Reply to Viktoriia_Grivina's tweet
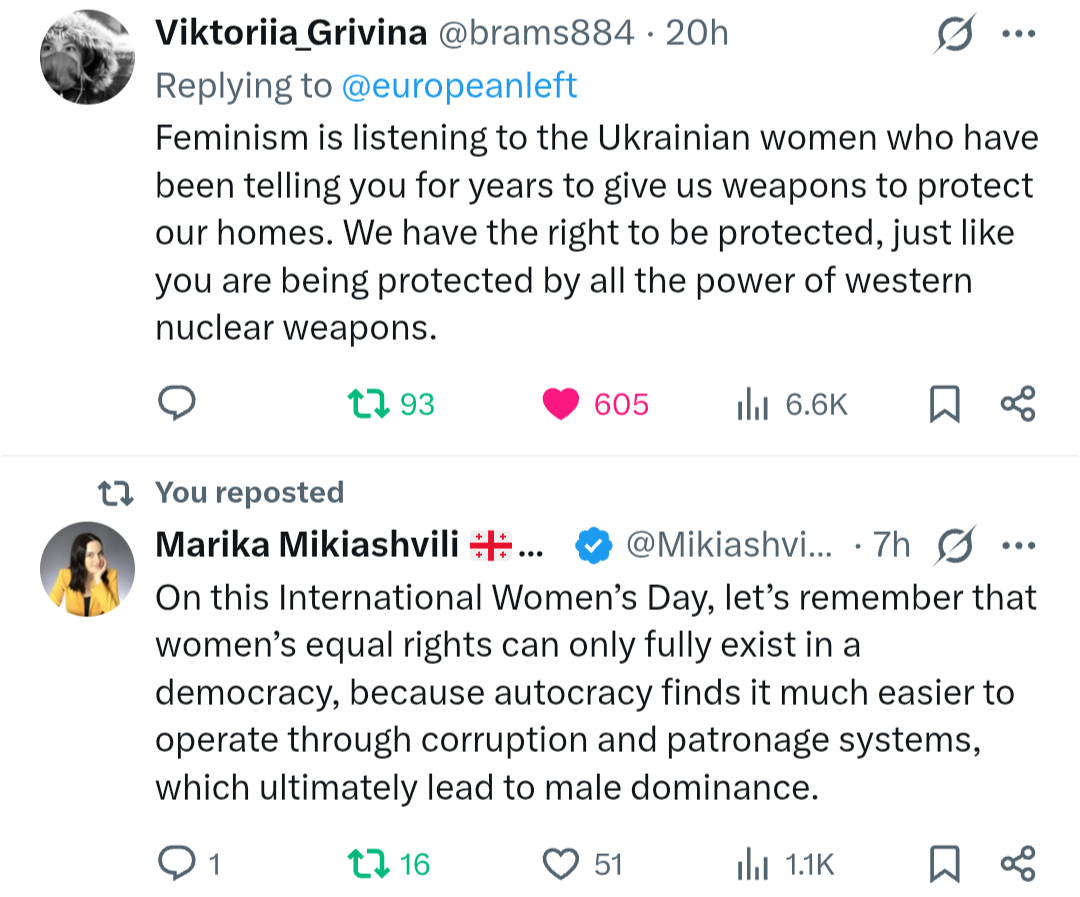 177,404
